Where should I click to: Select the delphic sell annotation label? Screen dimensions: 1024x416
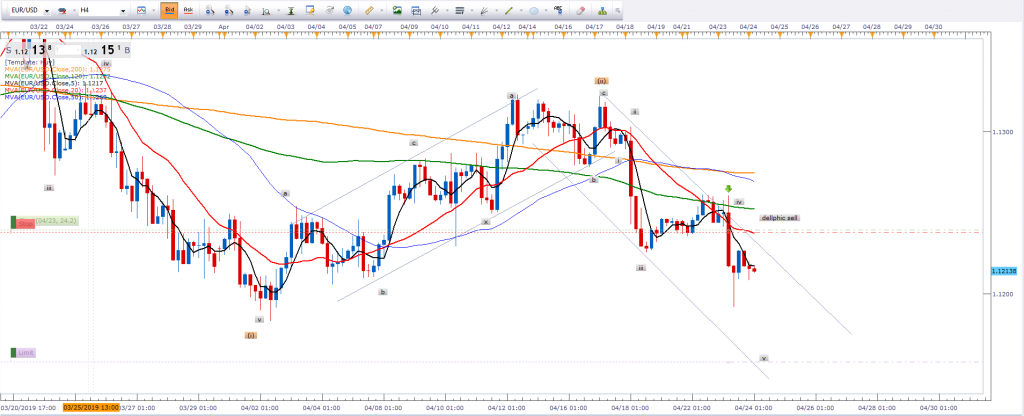779,217
